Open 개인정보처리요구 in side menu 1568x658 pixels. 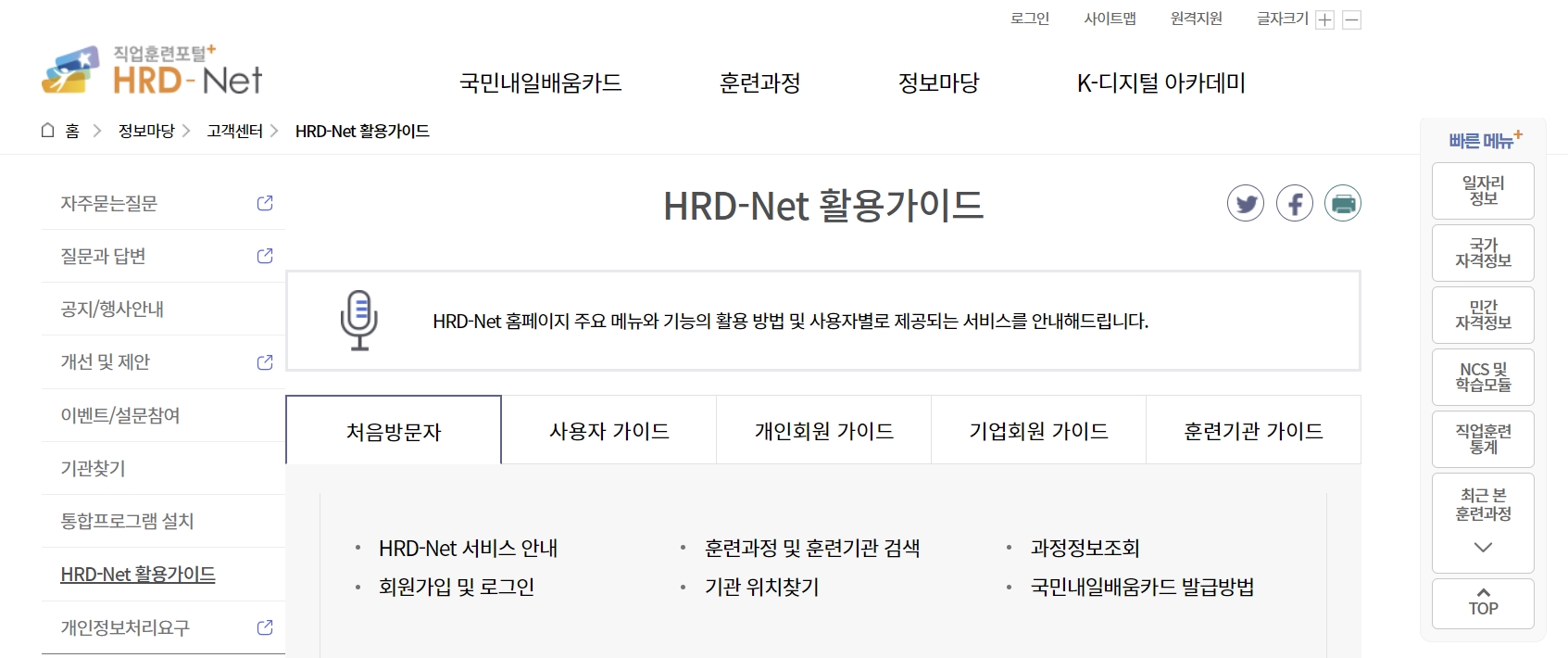125,627
